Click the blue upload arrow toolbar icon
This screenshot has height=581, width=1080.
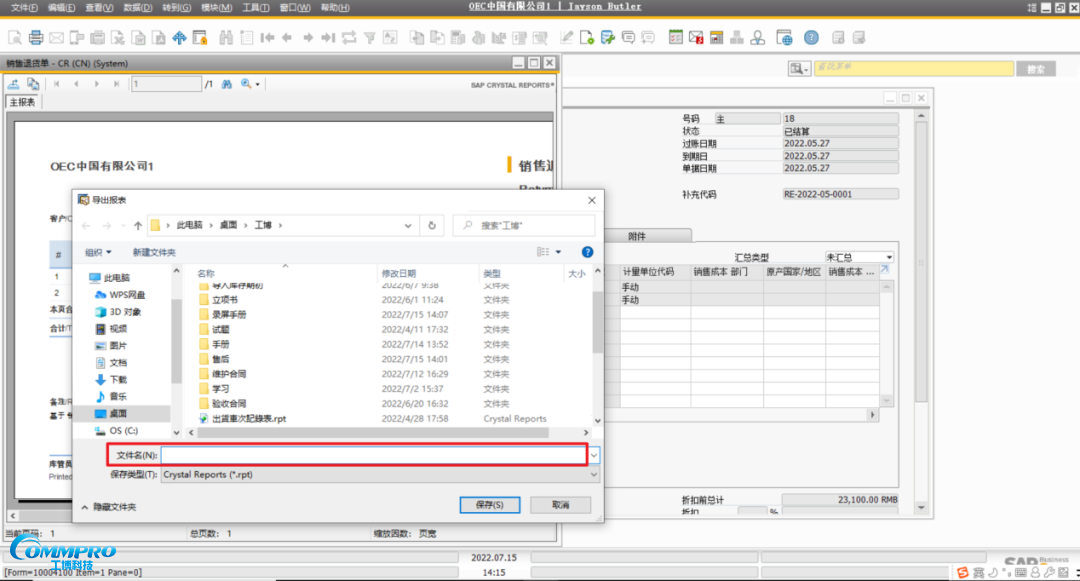click(x=179, y=38)
